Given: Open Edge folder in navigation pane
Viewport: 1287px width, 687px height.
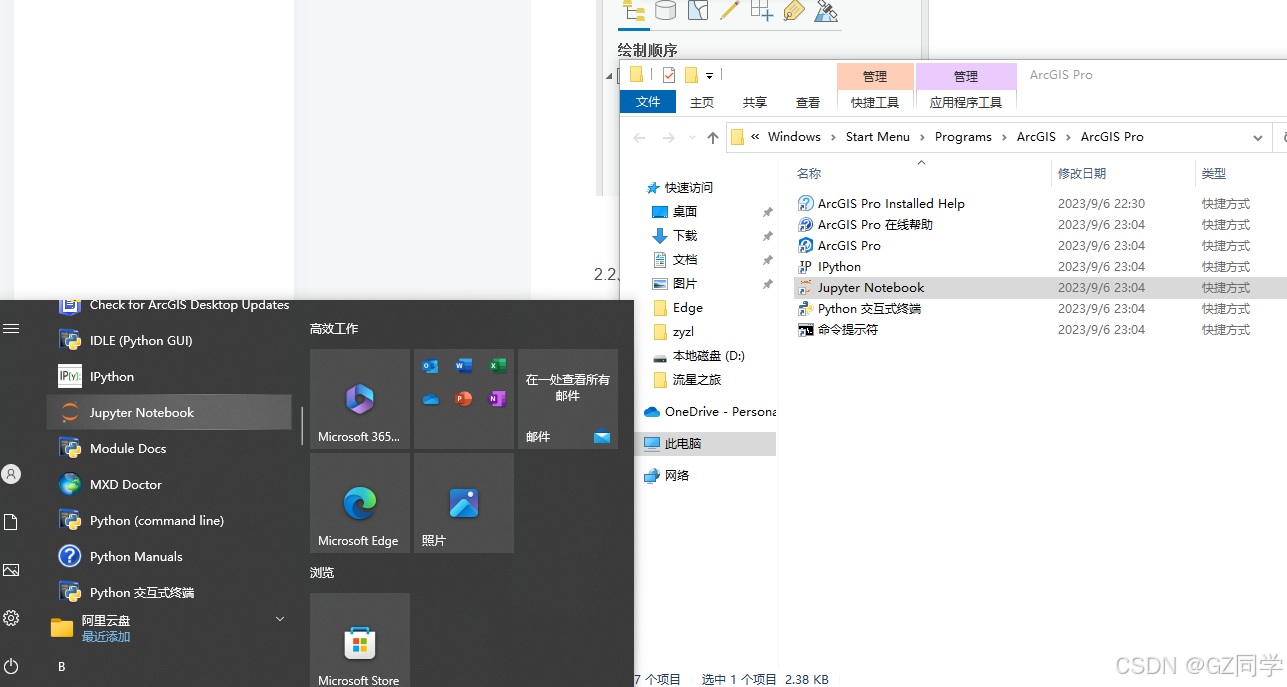Looking at the screenshot, I should tap(687, 308).
